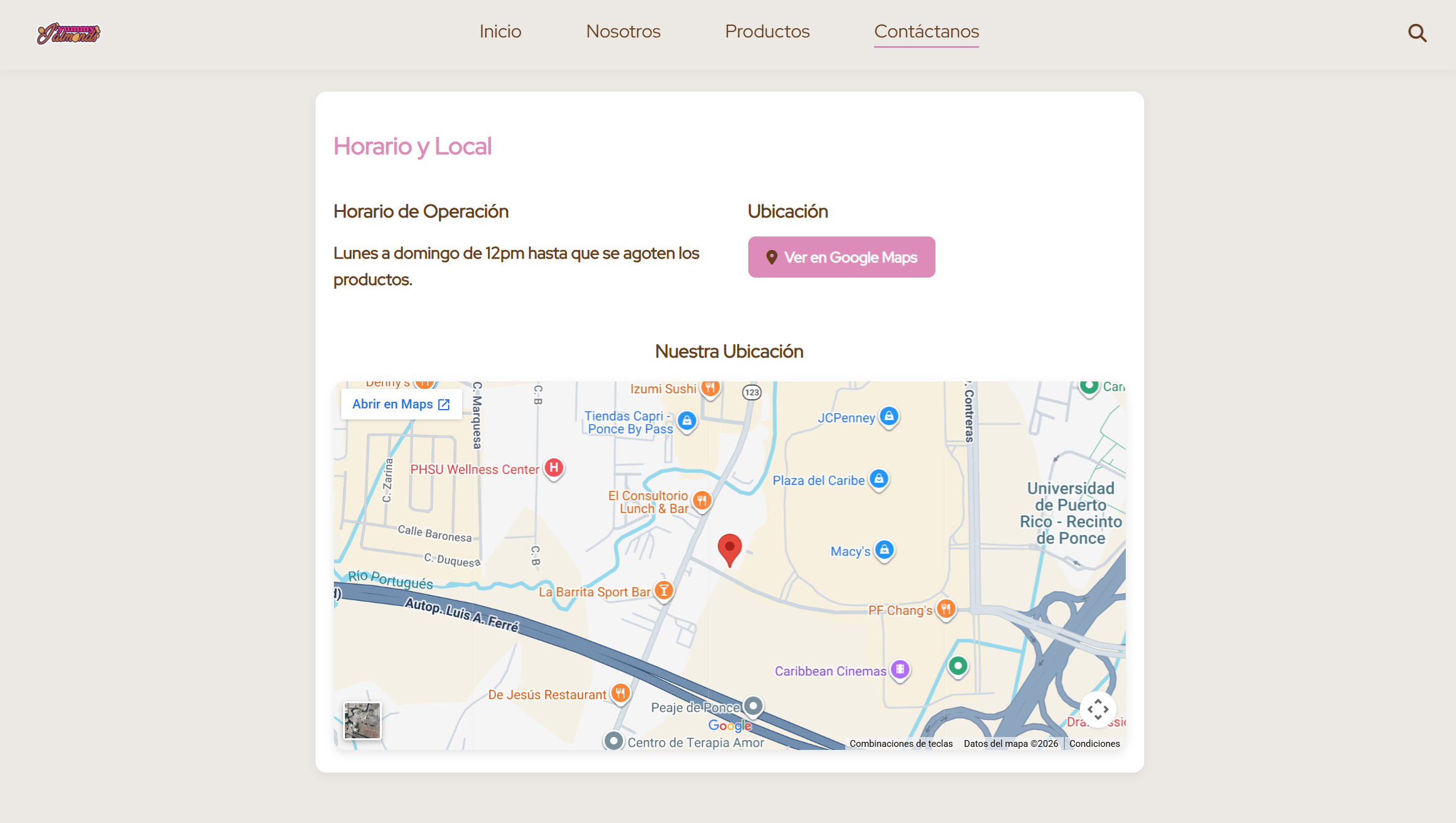Toggle the map camera controls button

click(1098, 709)
